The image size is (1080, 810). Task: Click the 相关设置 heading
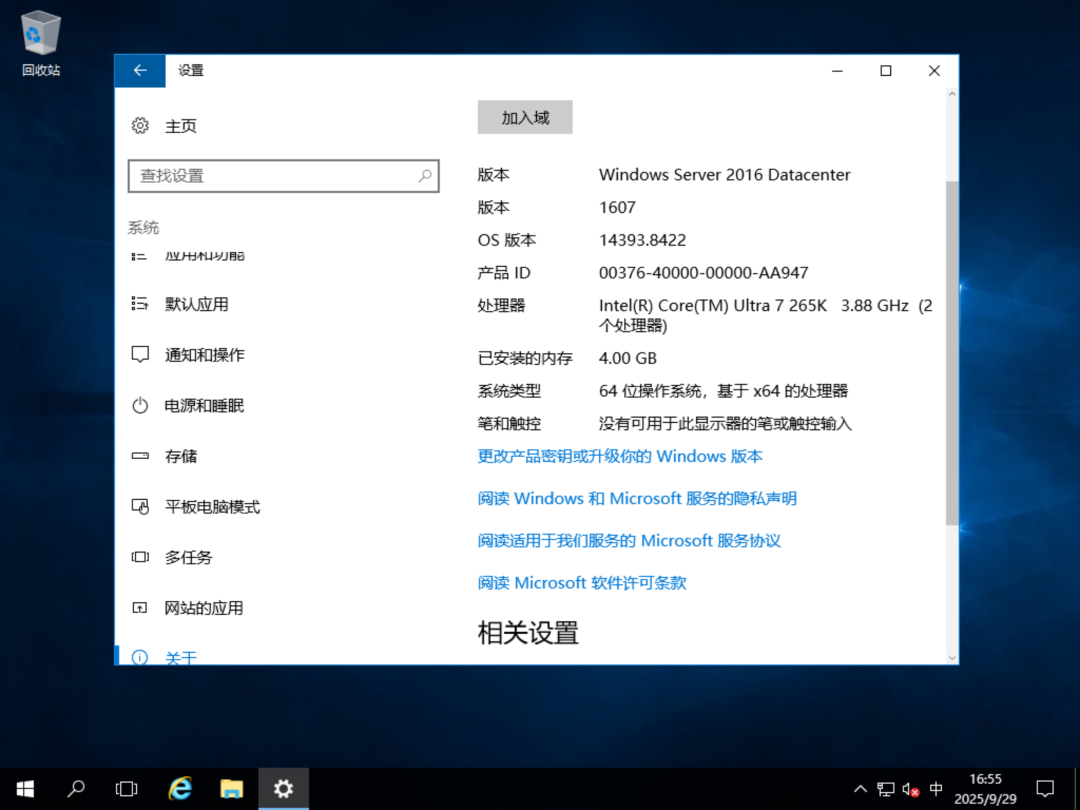point(528,632)
